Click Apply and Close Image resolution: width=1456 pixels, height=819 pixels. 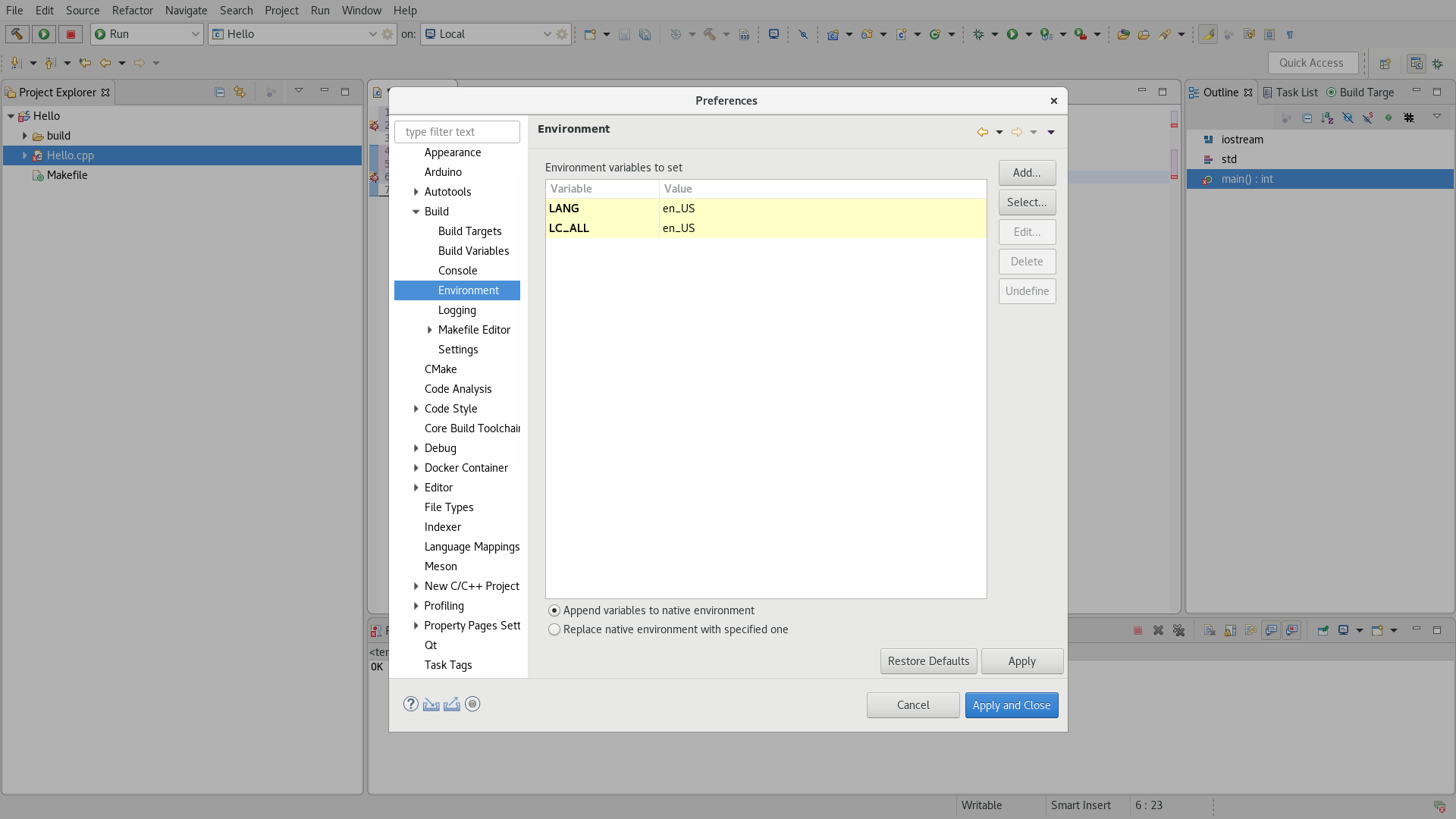pos(1011,705)
